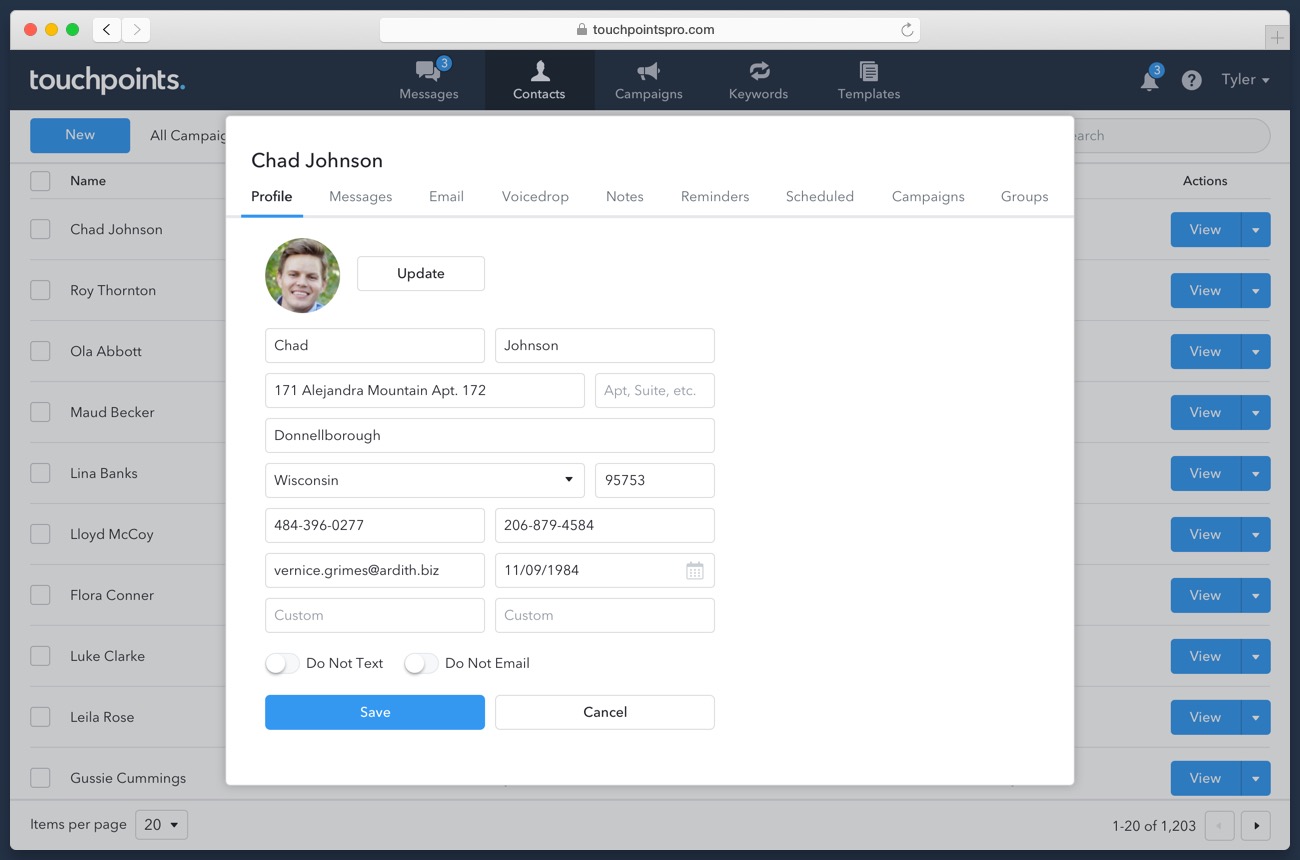This screenshot has width=1300, height=860.
Task: Switch to the Voicedrop tab
Action: (535, 196)
